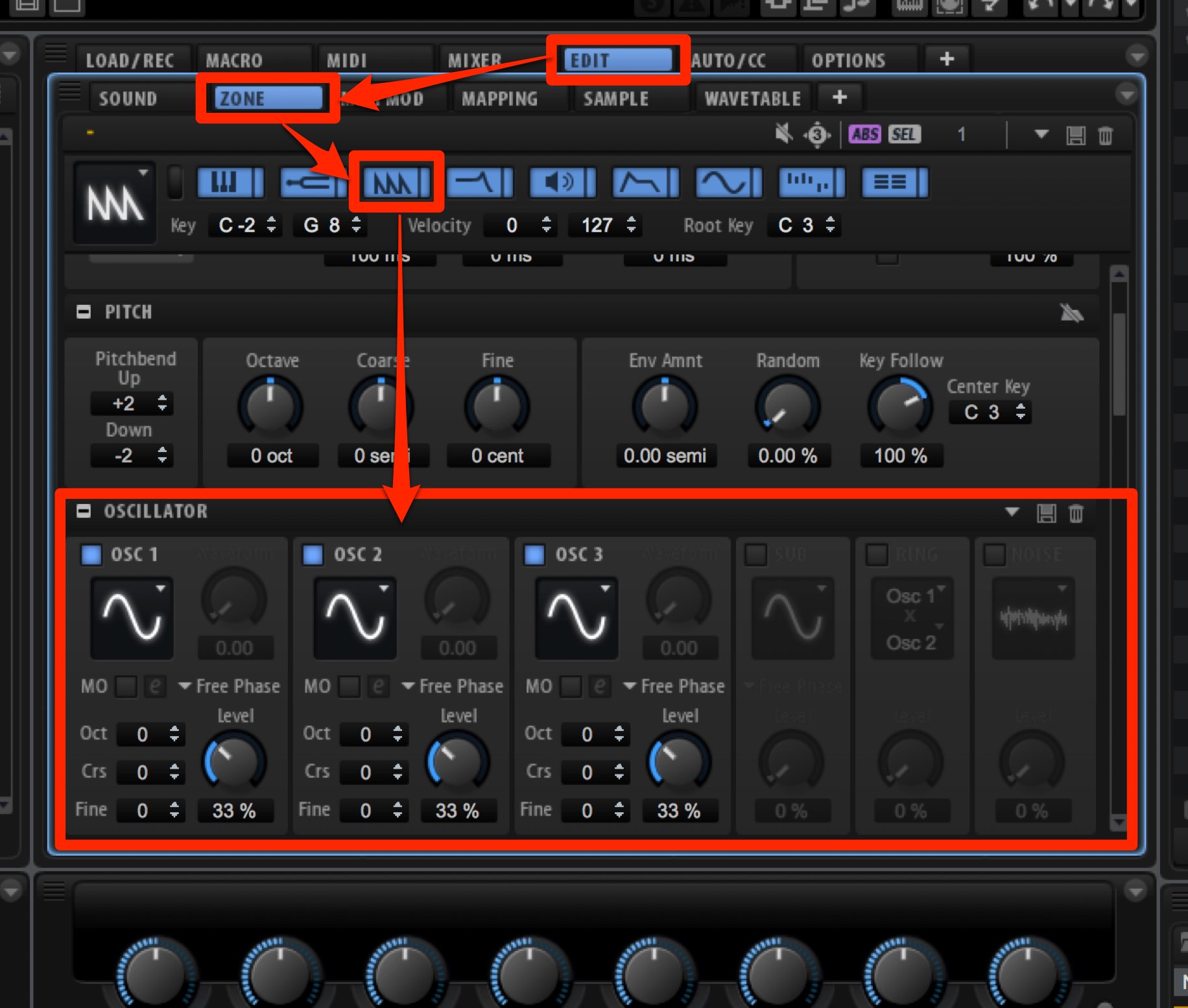Delete Oscillator preset with trash icon
This screenshot has height=1008, width=1188.
coord(1076,513)
